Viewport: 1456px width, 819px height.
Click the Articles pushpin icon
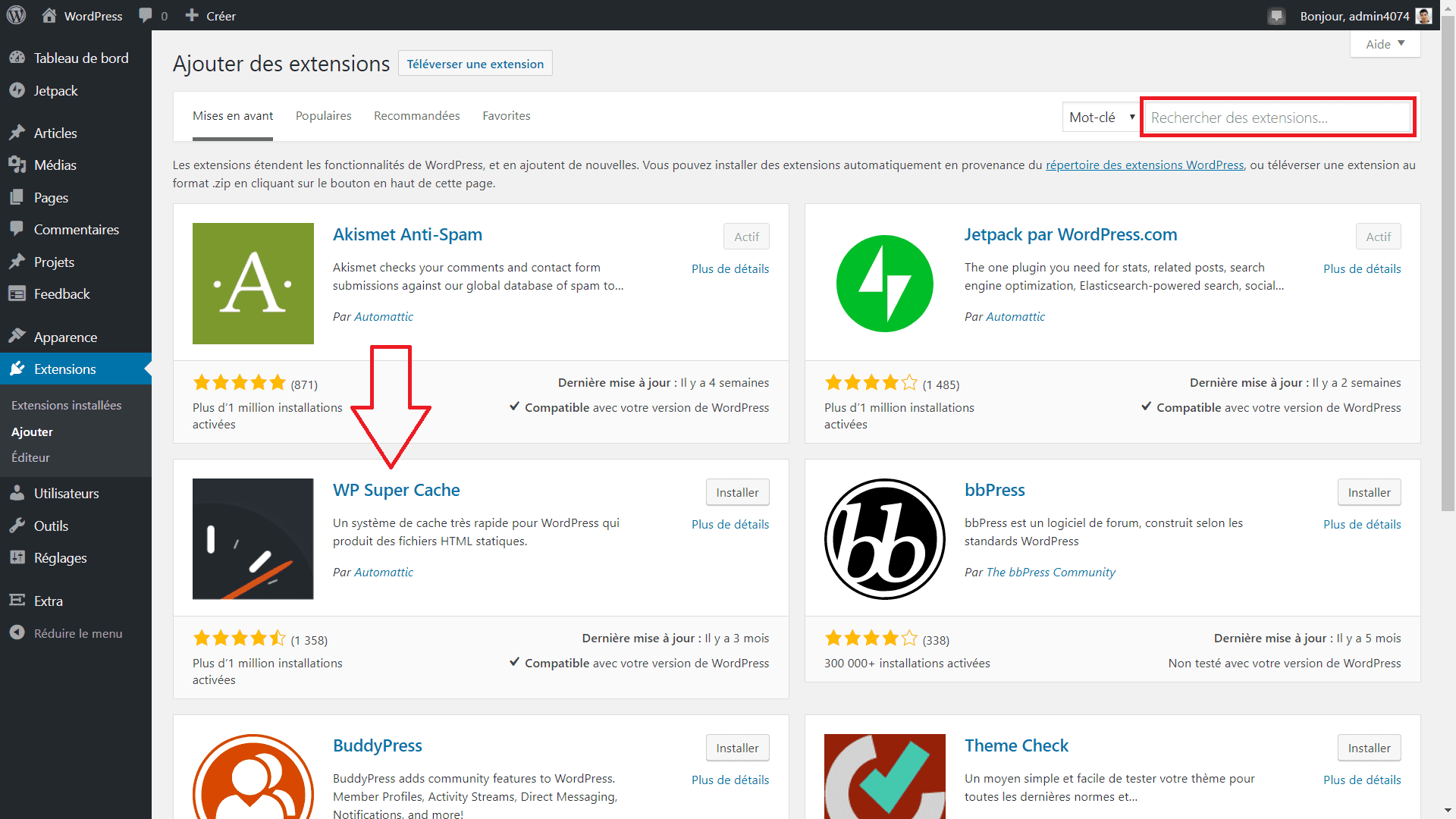coord(17,133)
